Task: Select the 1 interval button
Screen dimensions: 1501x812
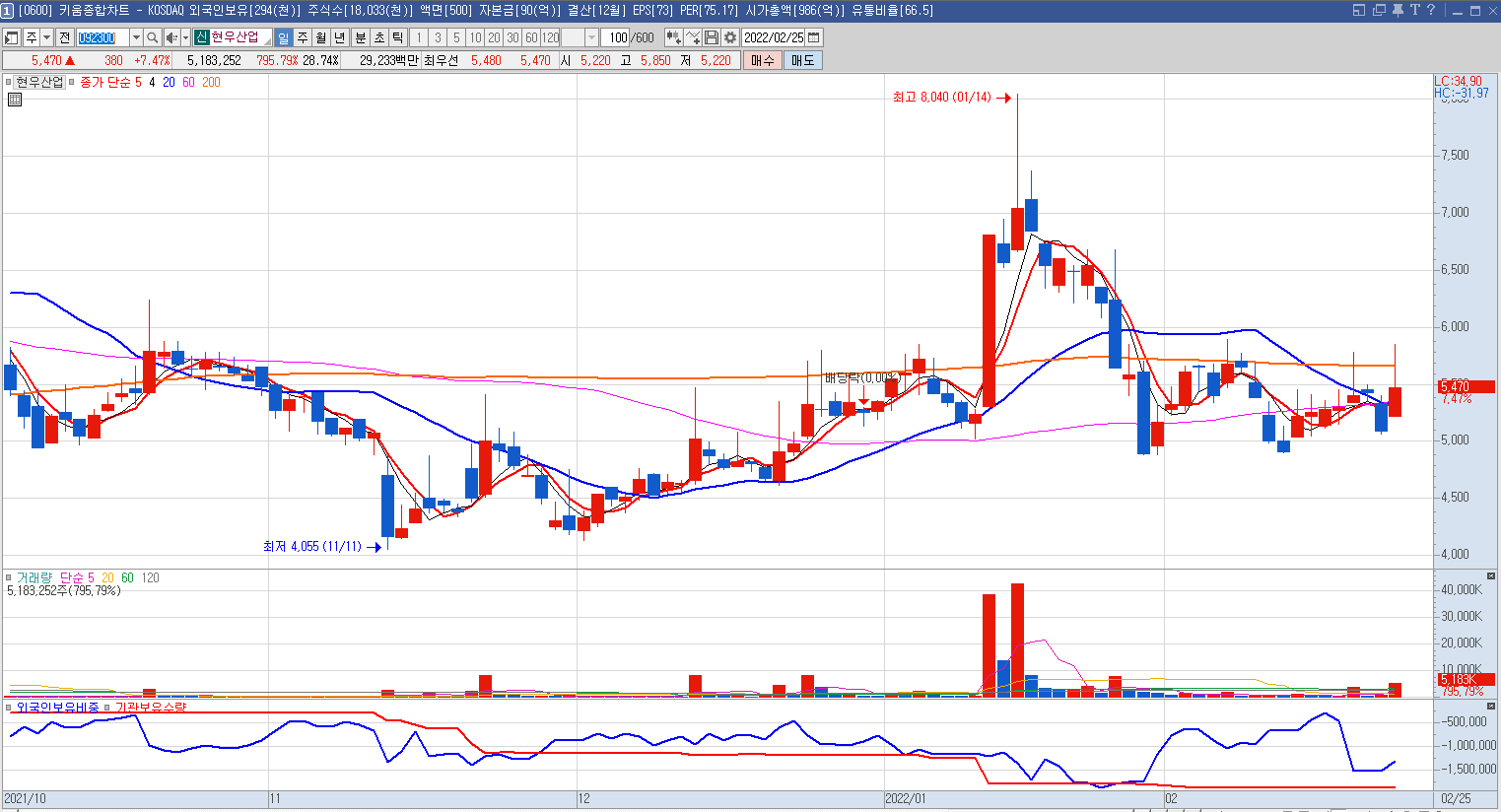Action: point(419,37)
